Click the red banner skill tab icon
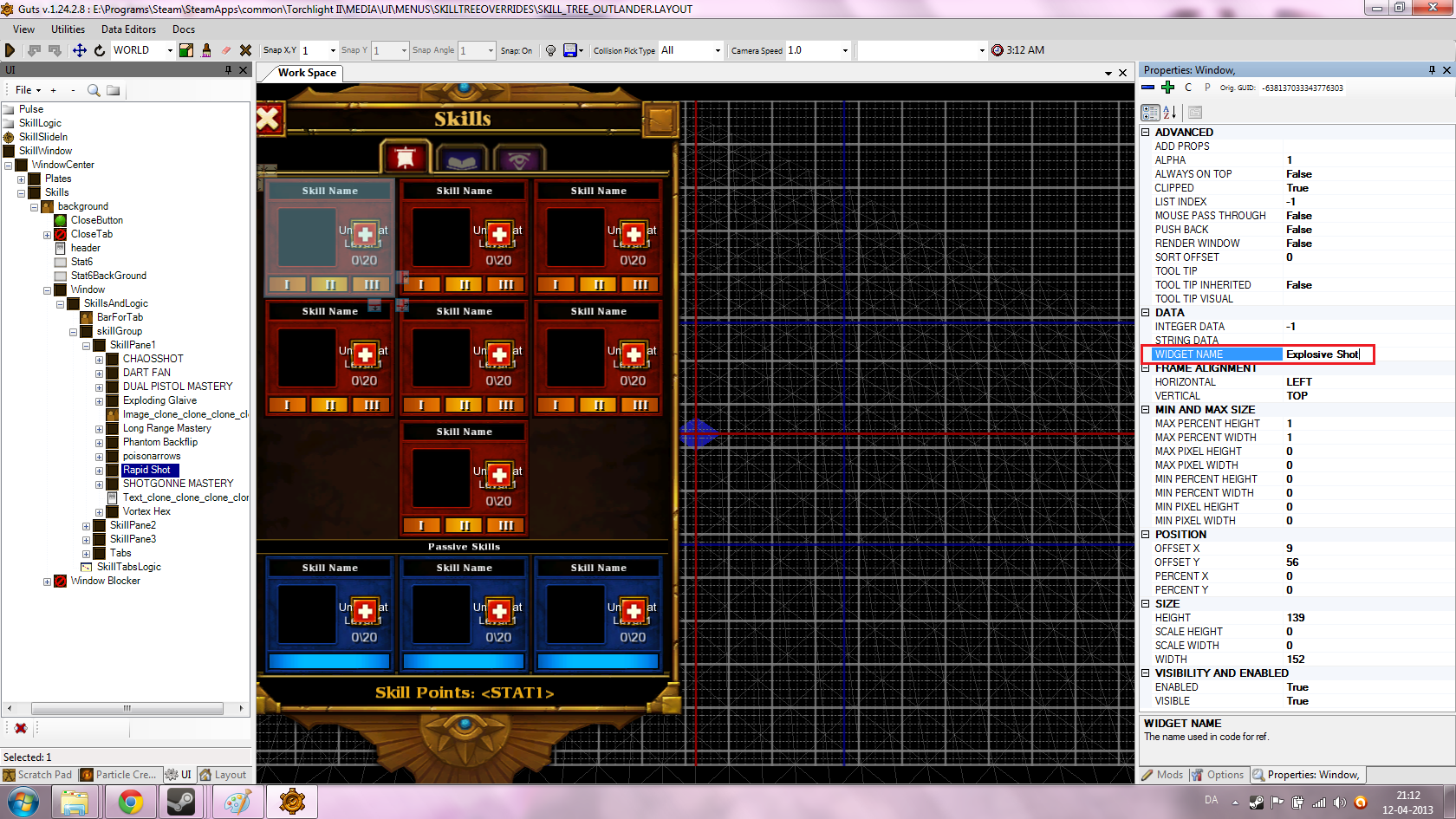The image size is (1456, 819). [406, 157]
